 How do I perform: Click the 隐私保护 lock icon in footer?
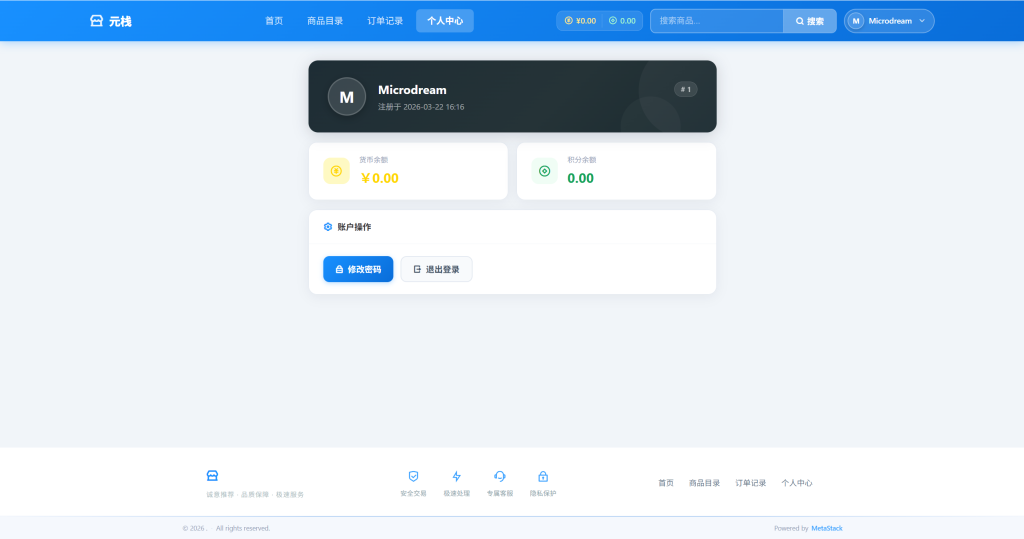tap(543, 477)
